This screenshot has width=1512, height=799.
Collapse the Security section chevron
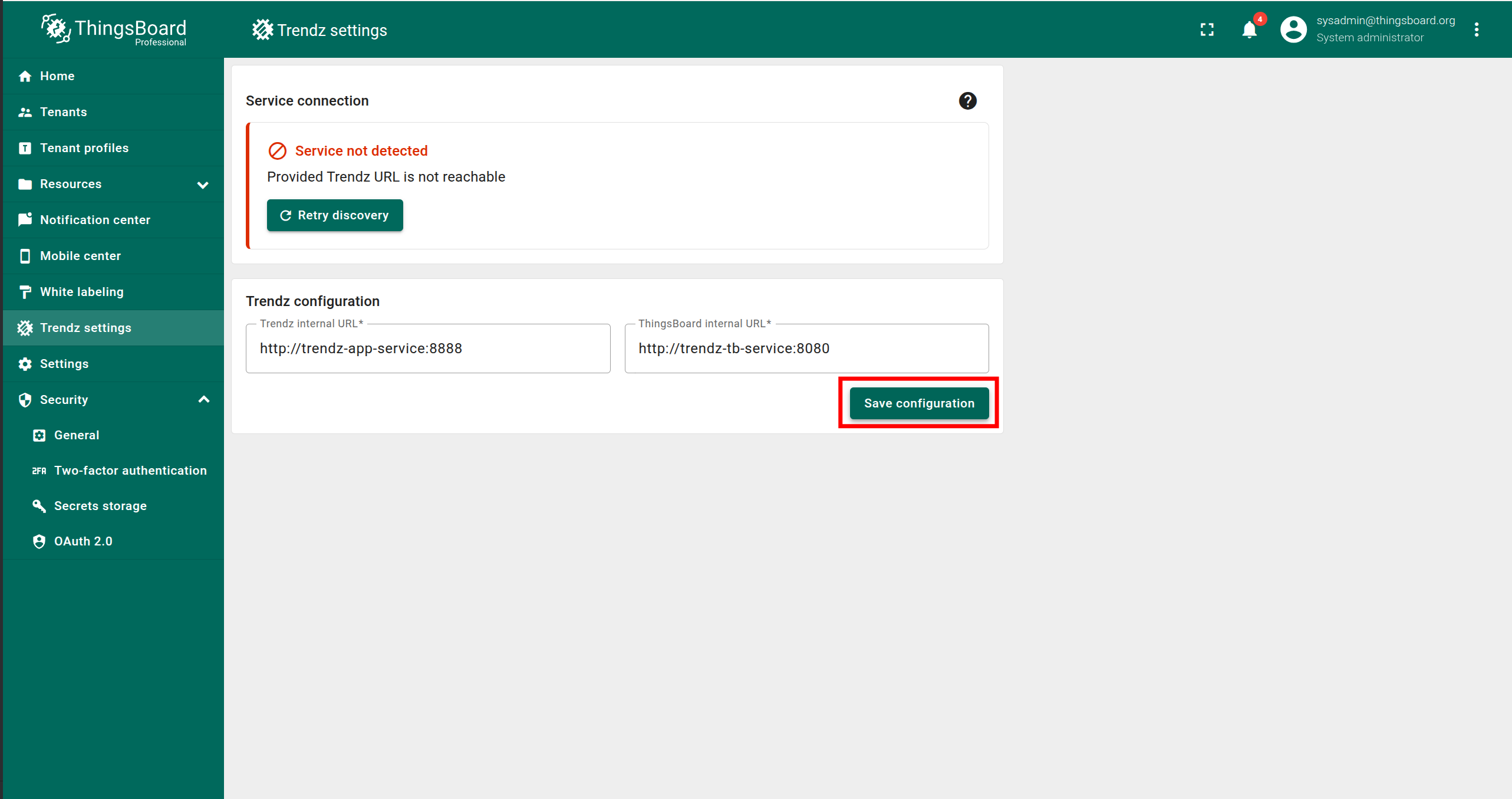203,400
